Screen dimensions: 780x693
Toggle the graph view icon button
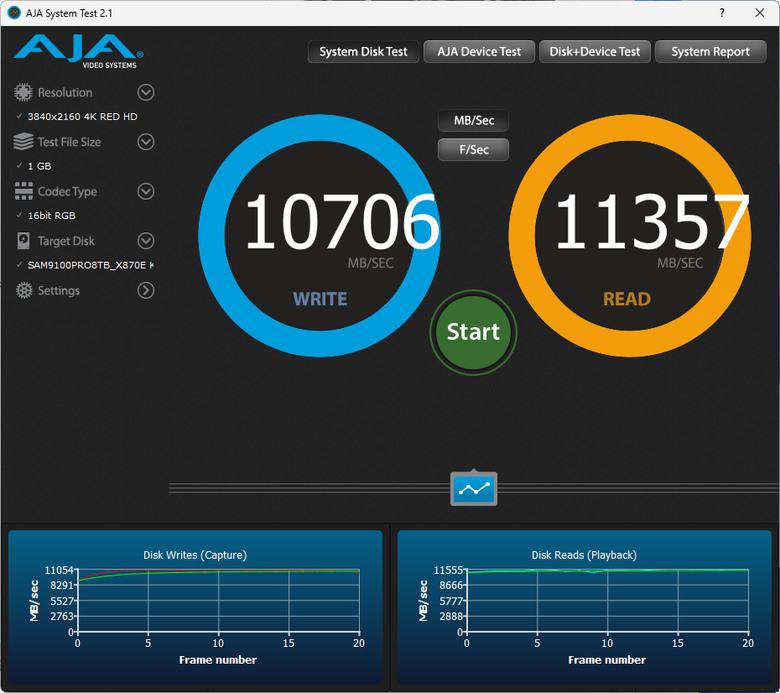coord(474,489)
